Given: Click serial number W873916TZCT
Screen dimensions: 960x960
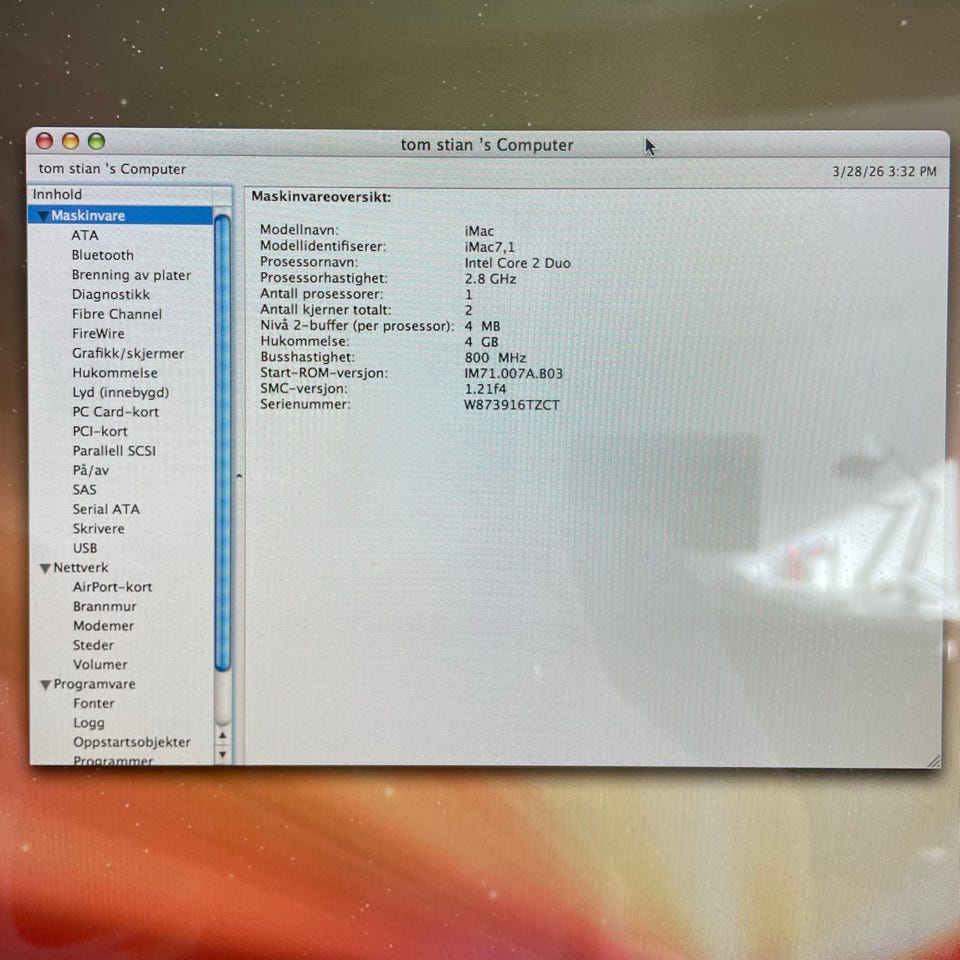Looking at the screenshot, I should click(x=512, y=405).
